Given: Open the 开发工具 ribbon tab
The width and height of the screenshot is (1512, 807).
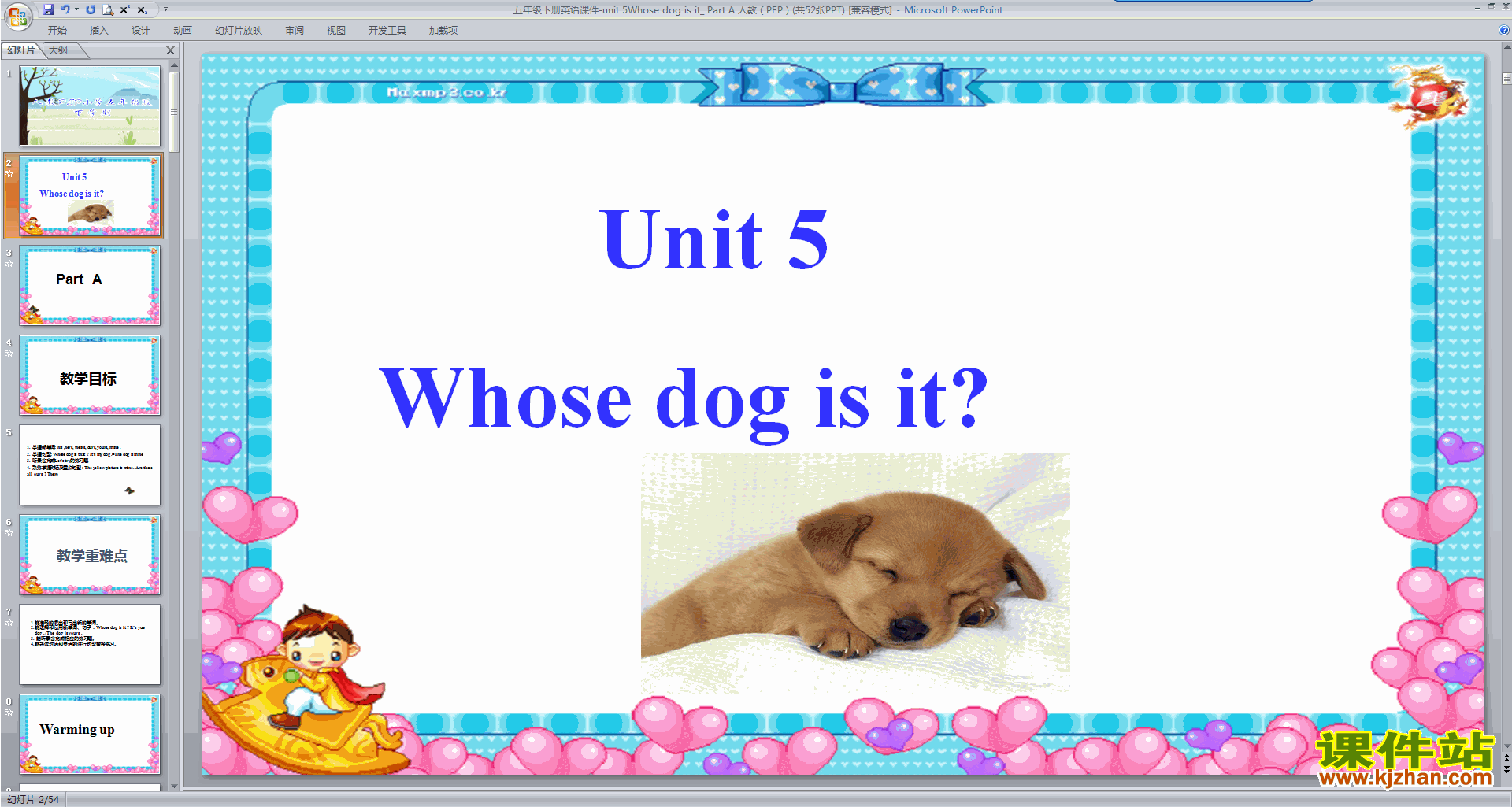Looking at the screenshot, I should pos(387,31).
